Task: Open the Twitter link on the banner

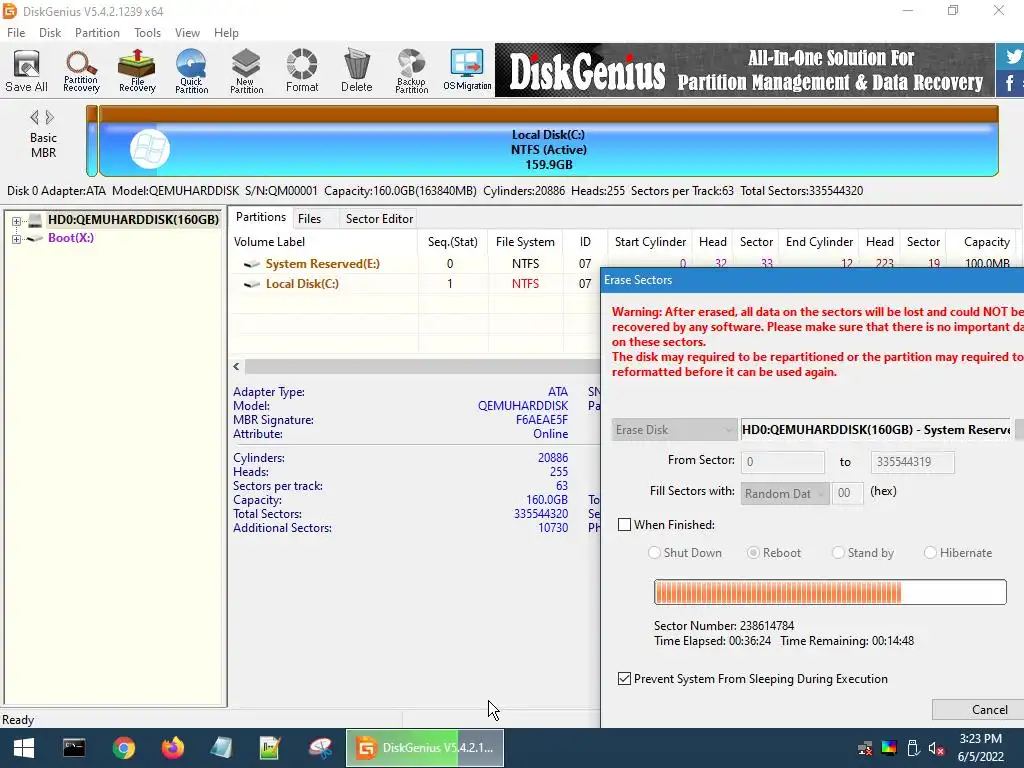Action: (x=1012, y=57)
